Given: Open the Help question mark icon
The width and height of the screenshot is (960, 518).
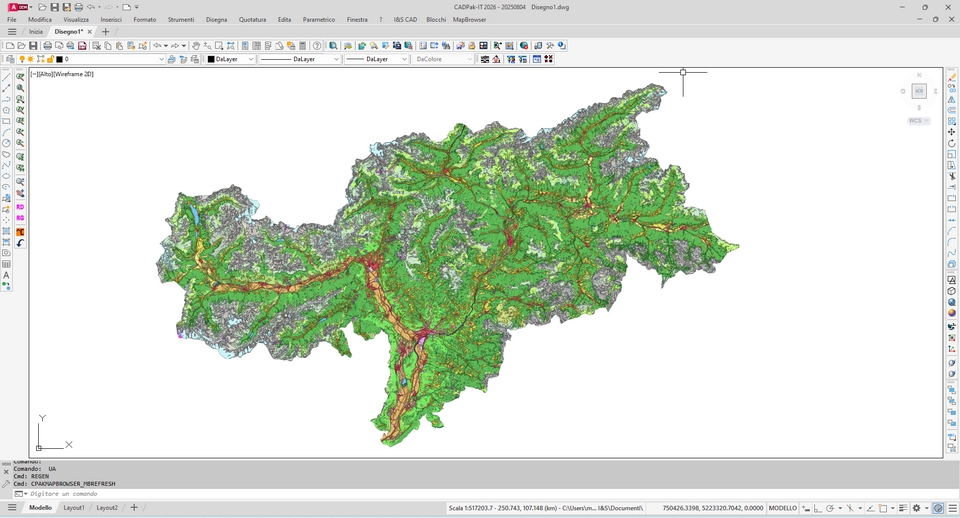Looking at the screenshot, I should pyautogui.click(x=317, y=45).
